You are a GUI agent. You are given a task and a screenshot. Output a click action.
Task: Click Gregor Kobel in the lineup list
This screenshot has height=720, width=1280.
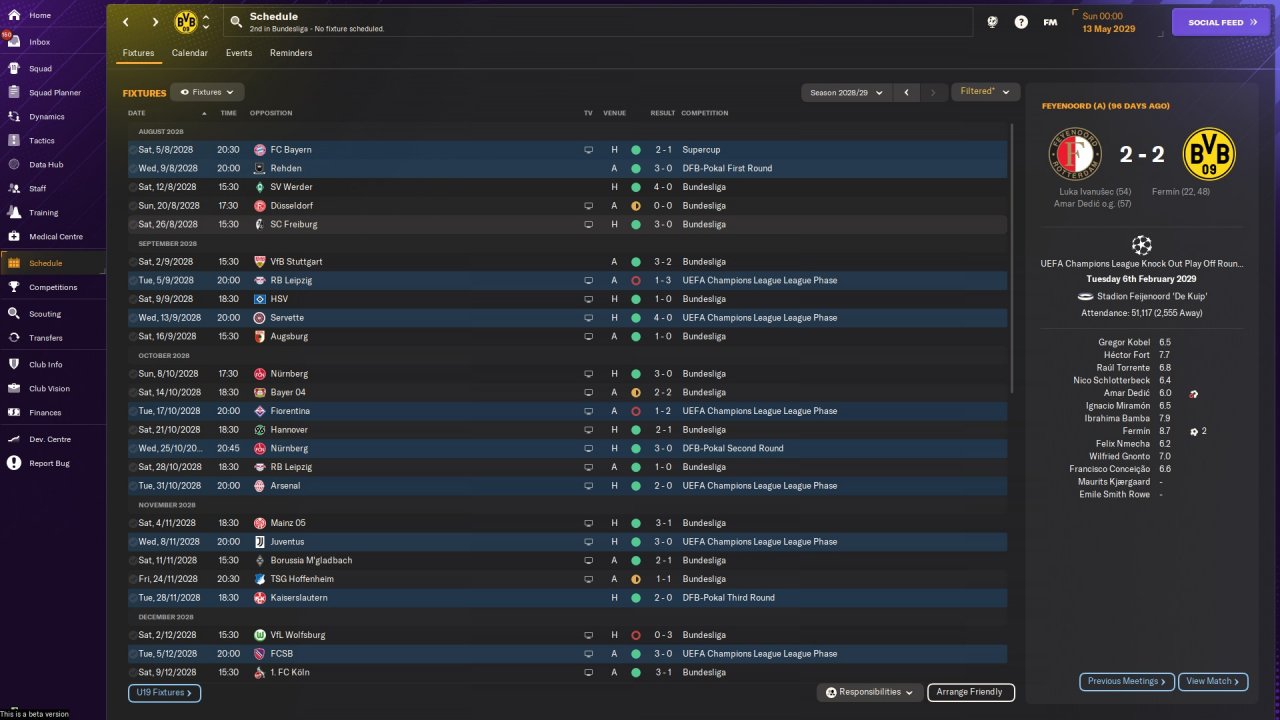tap(1124, 342)
